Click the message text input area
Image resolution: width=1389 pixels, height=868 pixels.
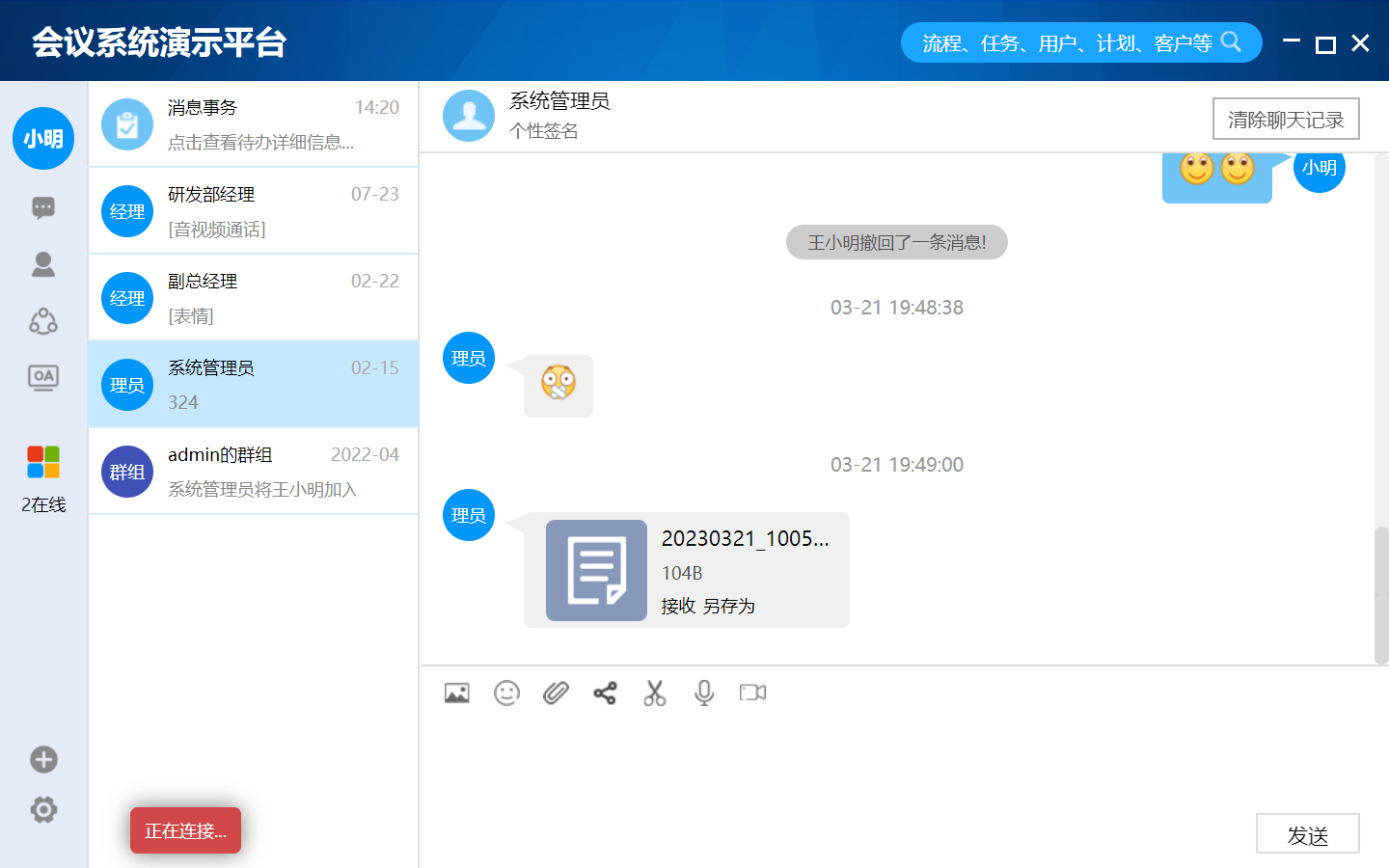pos(903,762)
